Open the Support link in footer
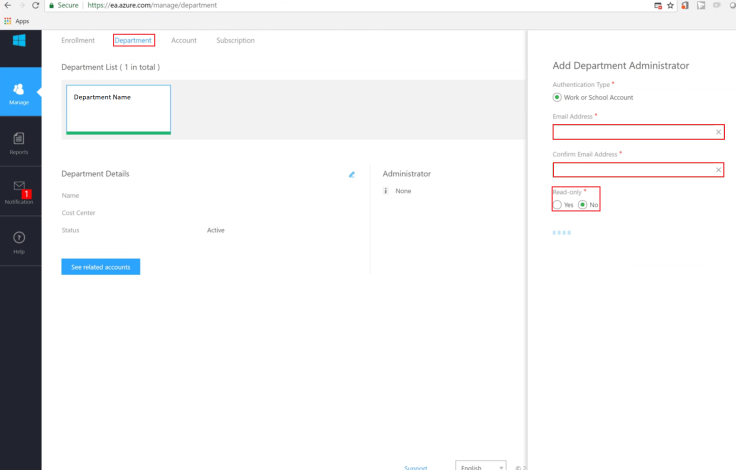This screenshot has height=470, width=736. [x=415, y=467]
